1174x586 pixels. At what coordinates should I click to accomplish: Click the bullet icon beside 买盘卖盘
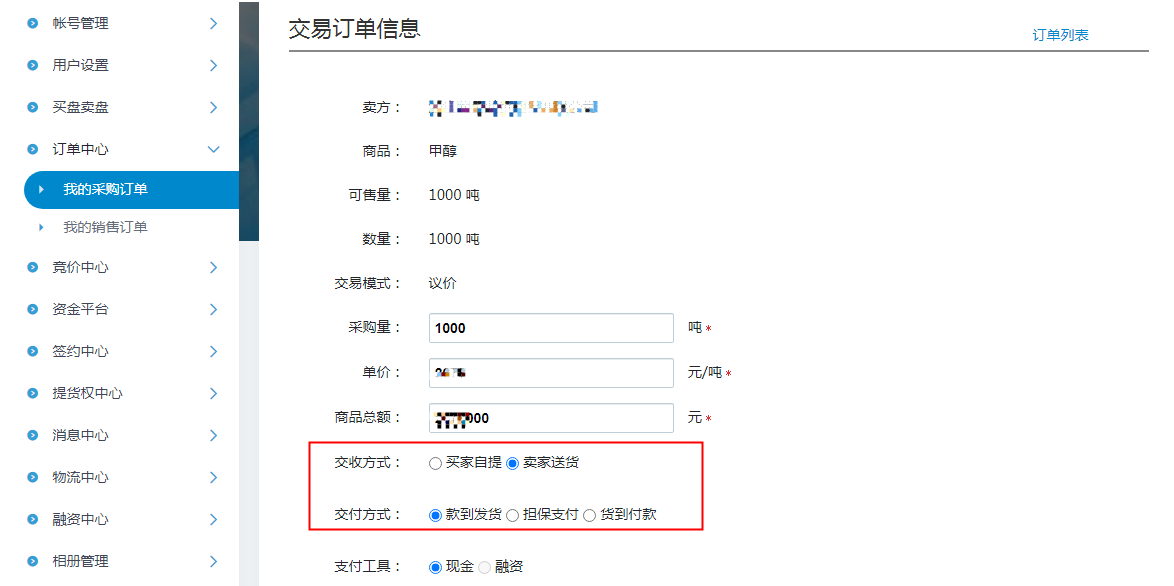click(x=33, y=107)
